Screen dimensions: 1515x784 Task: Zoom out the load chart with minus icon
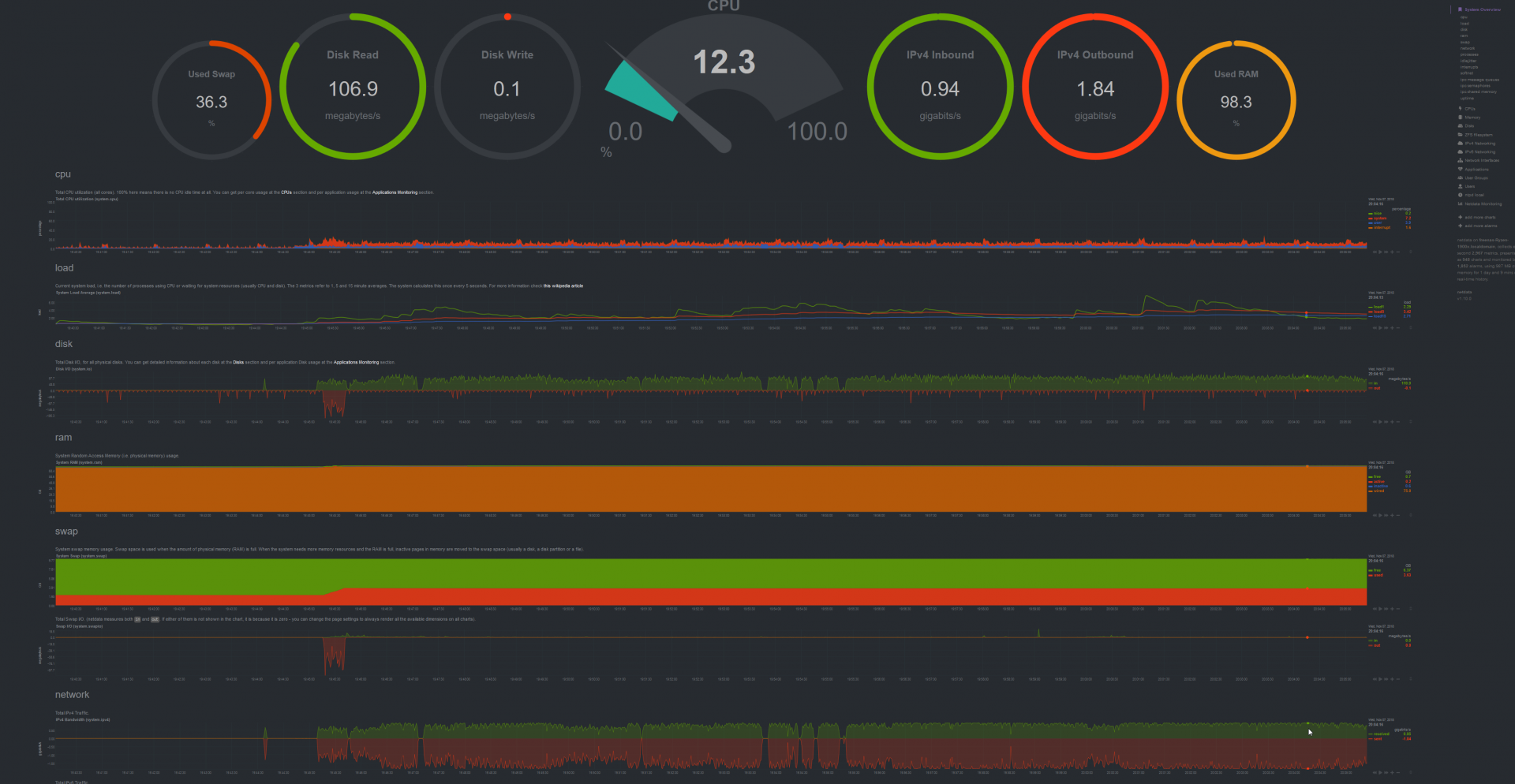[1398, 327]
